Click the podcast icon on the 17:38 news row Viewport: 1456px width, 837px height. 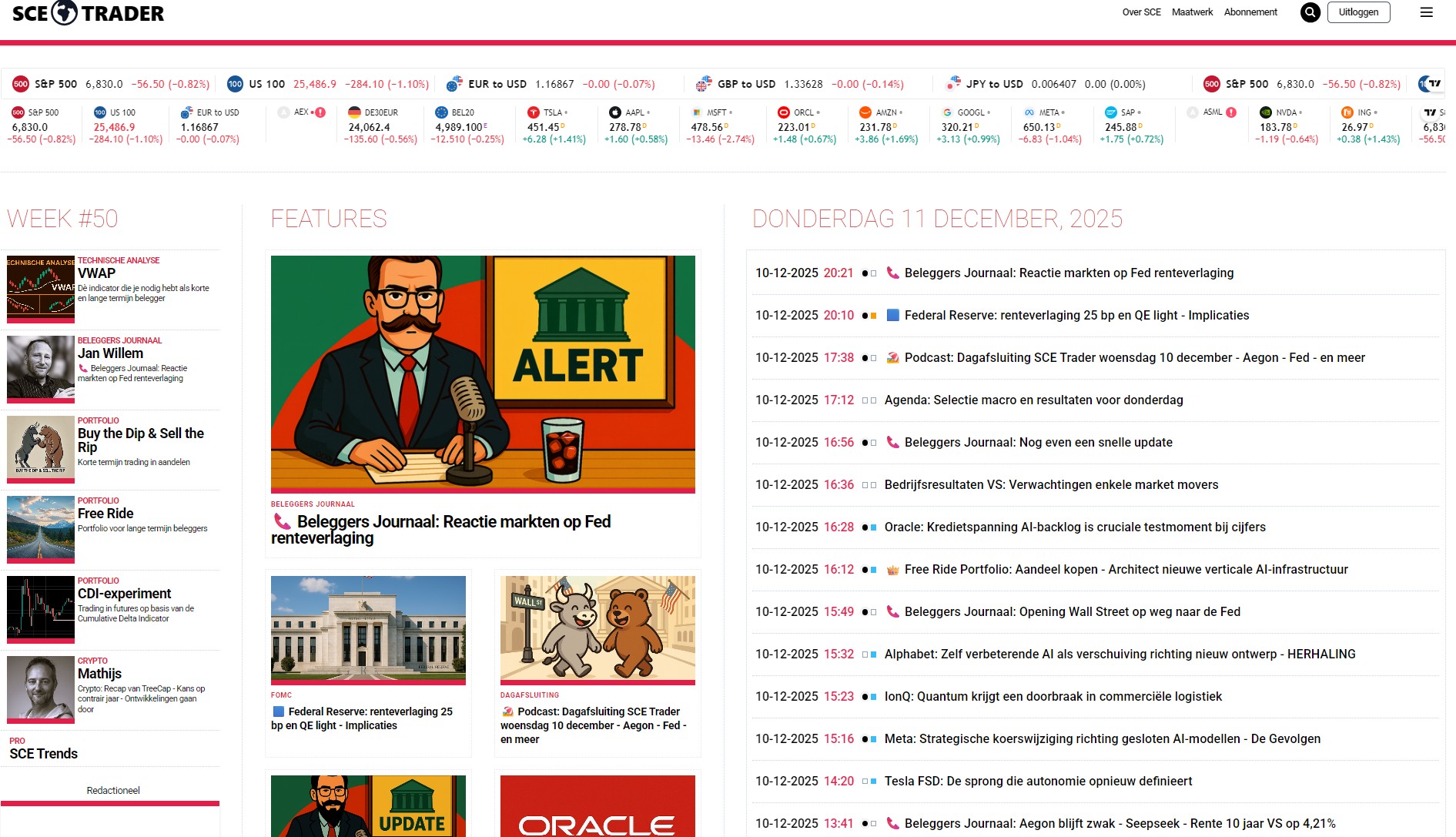(893, 357)
